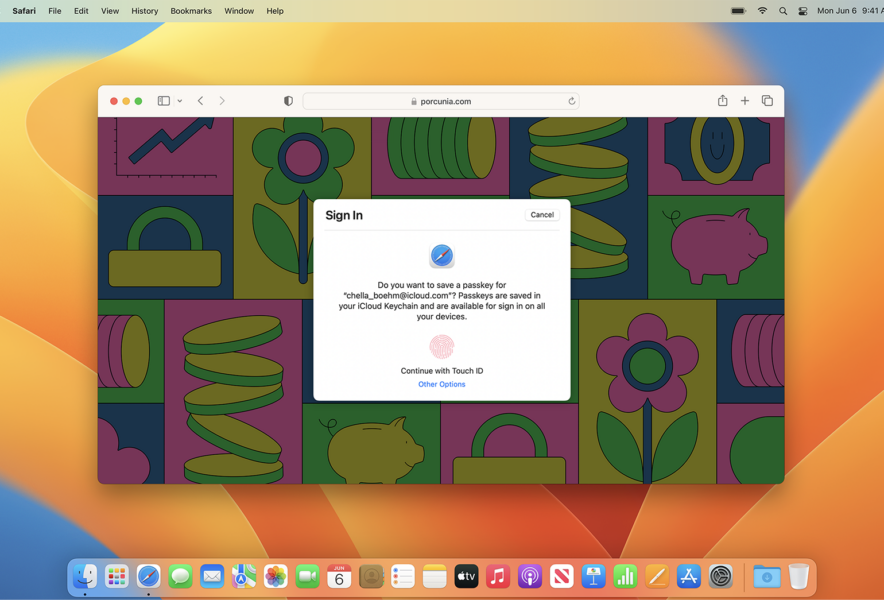Add a new tab with plus icon

pos(745,101)
